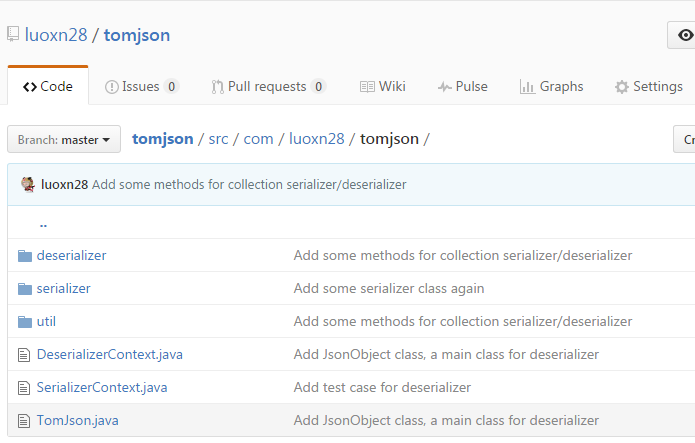Click the file icon for DeserializerContext.java

[24, 355]
